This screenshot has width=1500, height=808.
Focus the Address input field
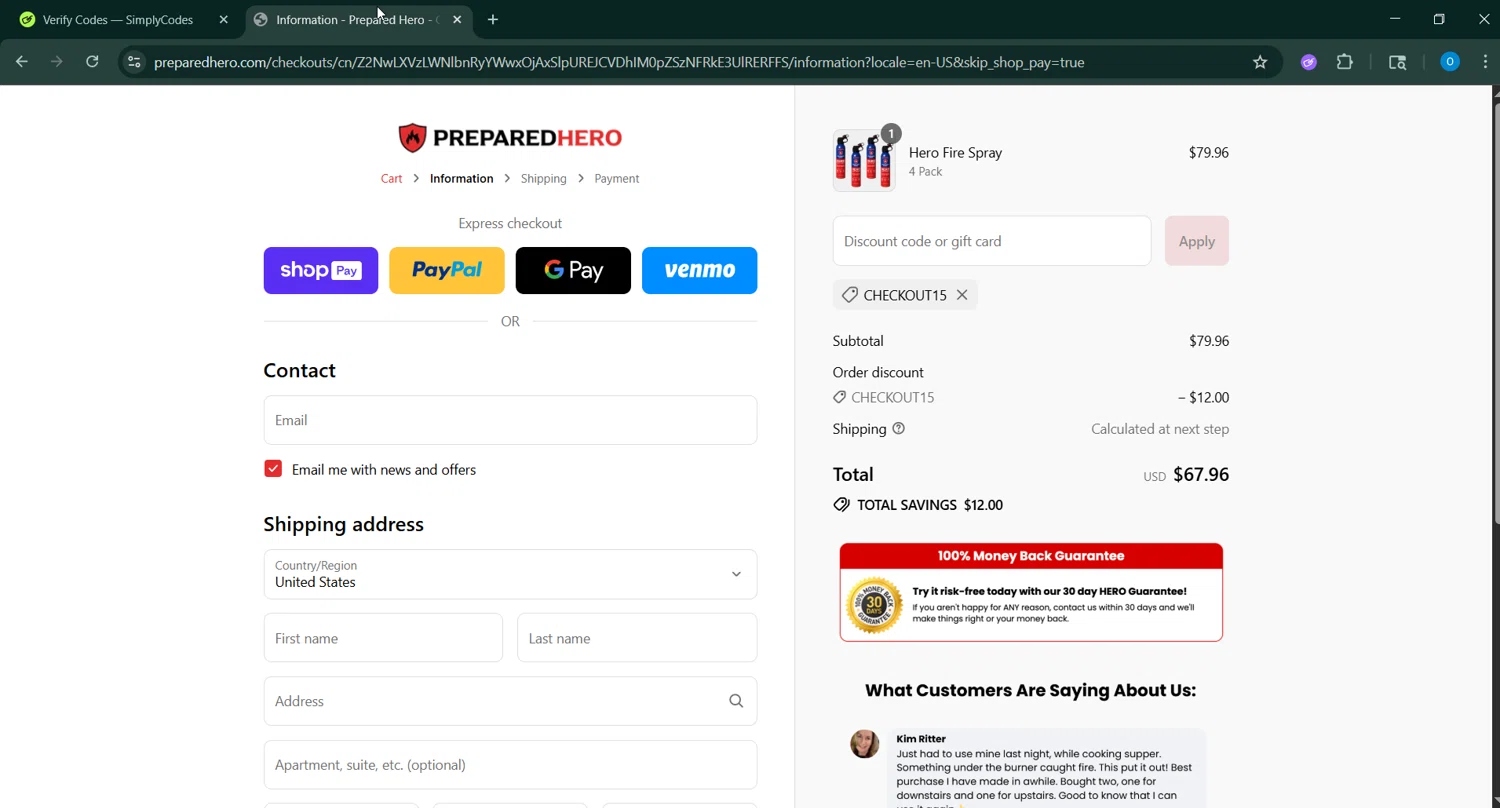pyautogui.click(x=510, y=701)
